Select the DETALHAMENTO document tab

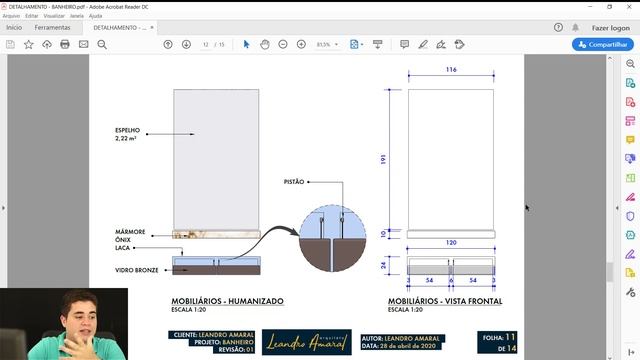pyautogui.click(x=120, y=28)
